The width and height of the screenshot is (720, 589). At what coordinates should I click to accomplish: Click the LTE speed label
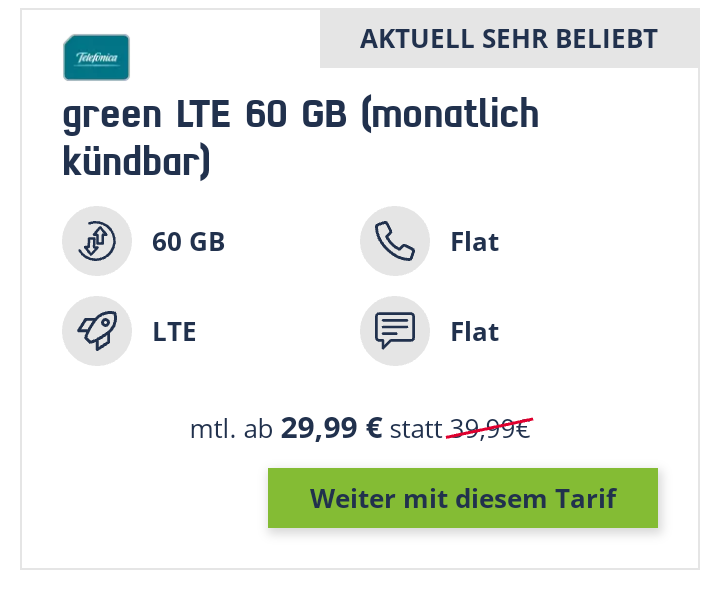(174, 331)
